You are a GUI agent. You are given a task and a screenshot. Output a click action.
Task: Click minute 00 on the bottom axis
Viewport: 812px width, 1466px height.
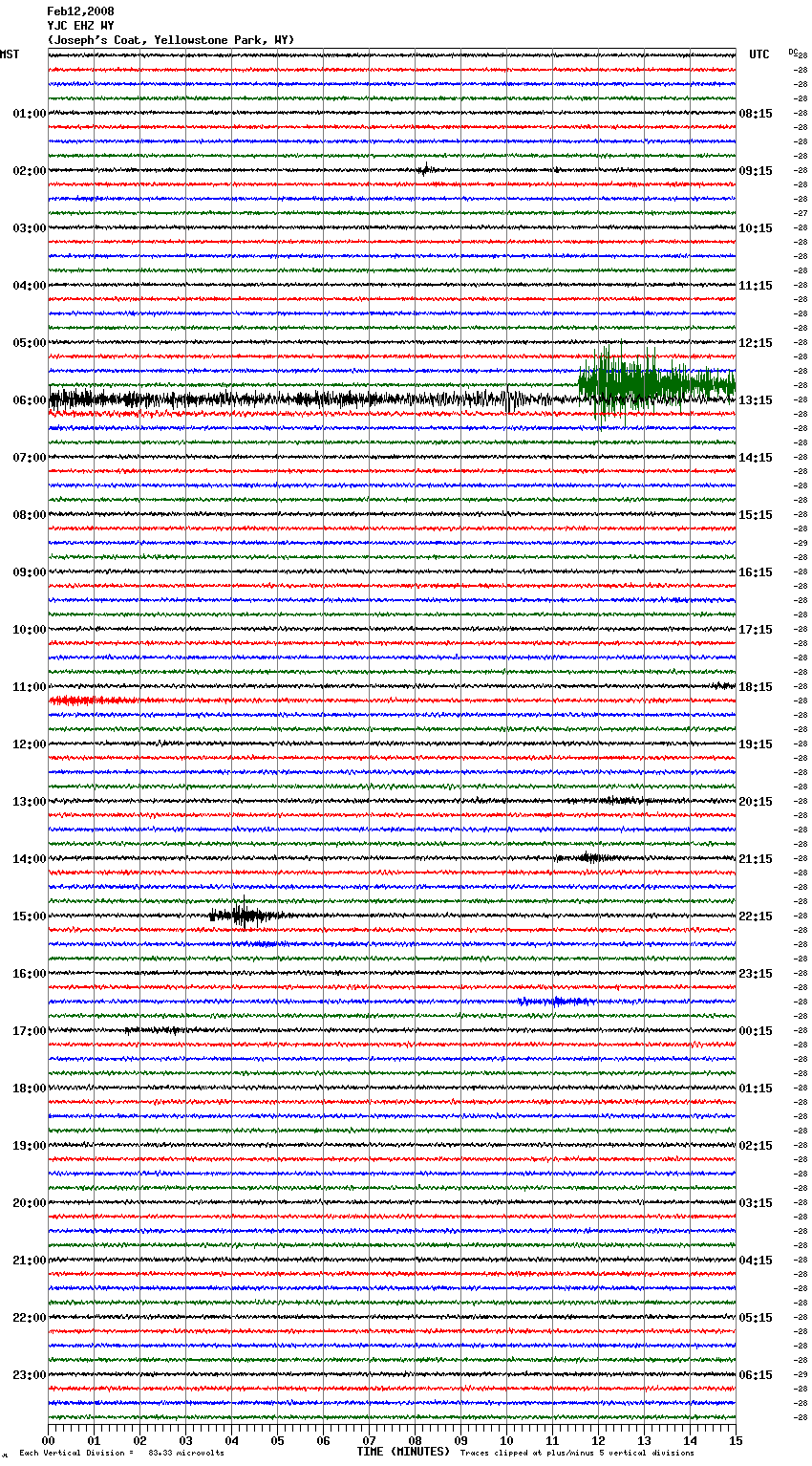(x=48, y=1440)
